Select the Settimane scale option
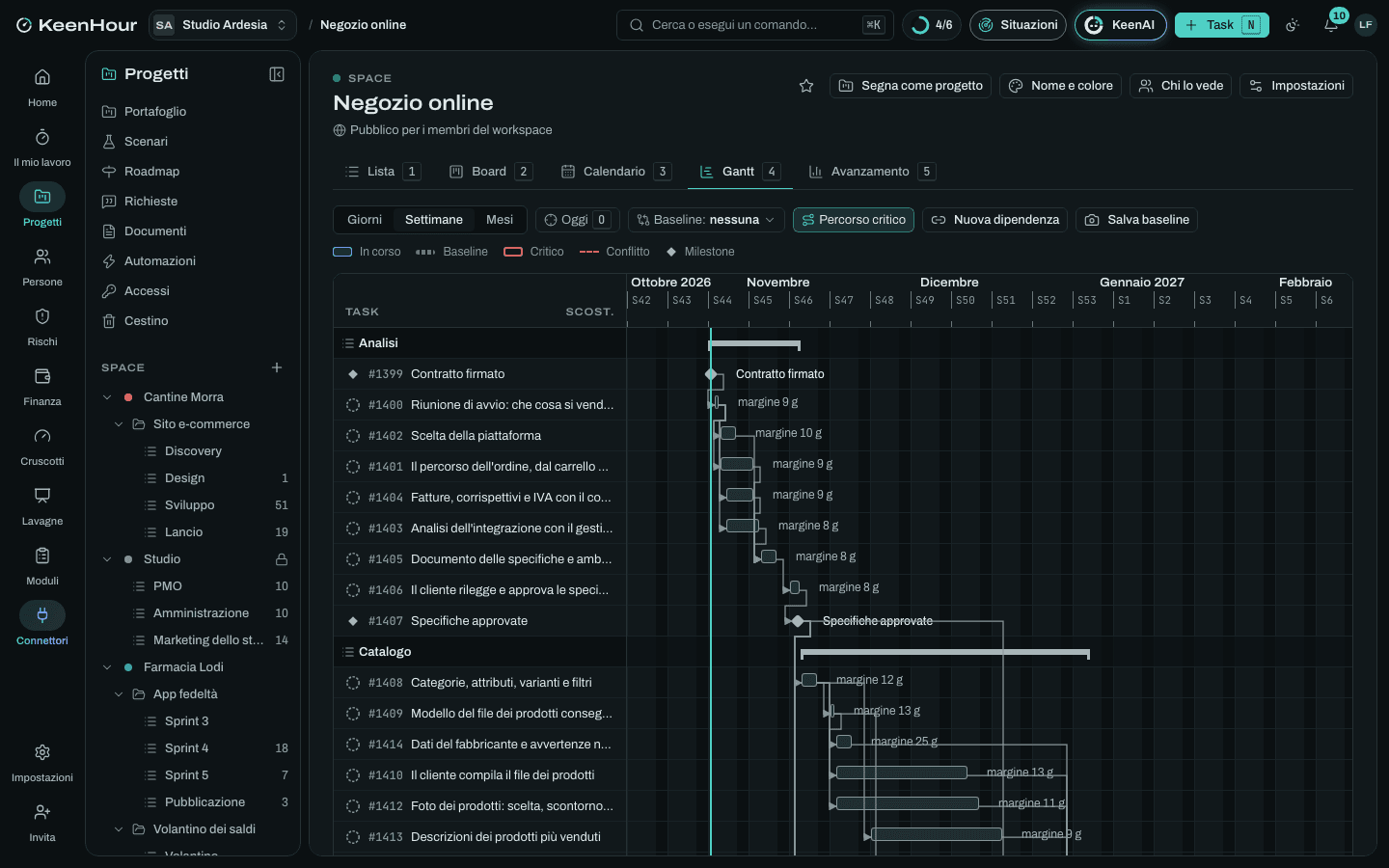1389x868 pixels. (434, 220)
